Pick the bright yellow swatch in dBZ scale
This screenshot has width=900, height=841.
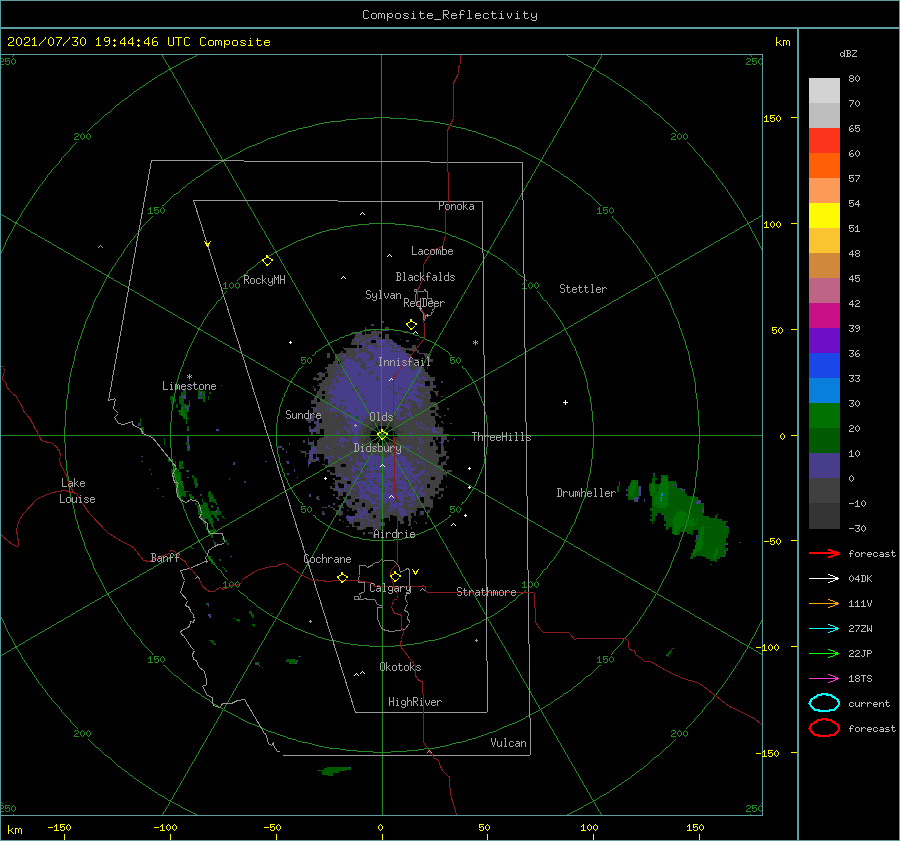(824, 216)
